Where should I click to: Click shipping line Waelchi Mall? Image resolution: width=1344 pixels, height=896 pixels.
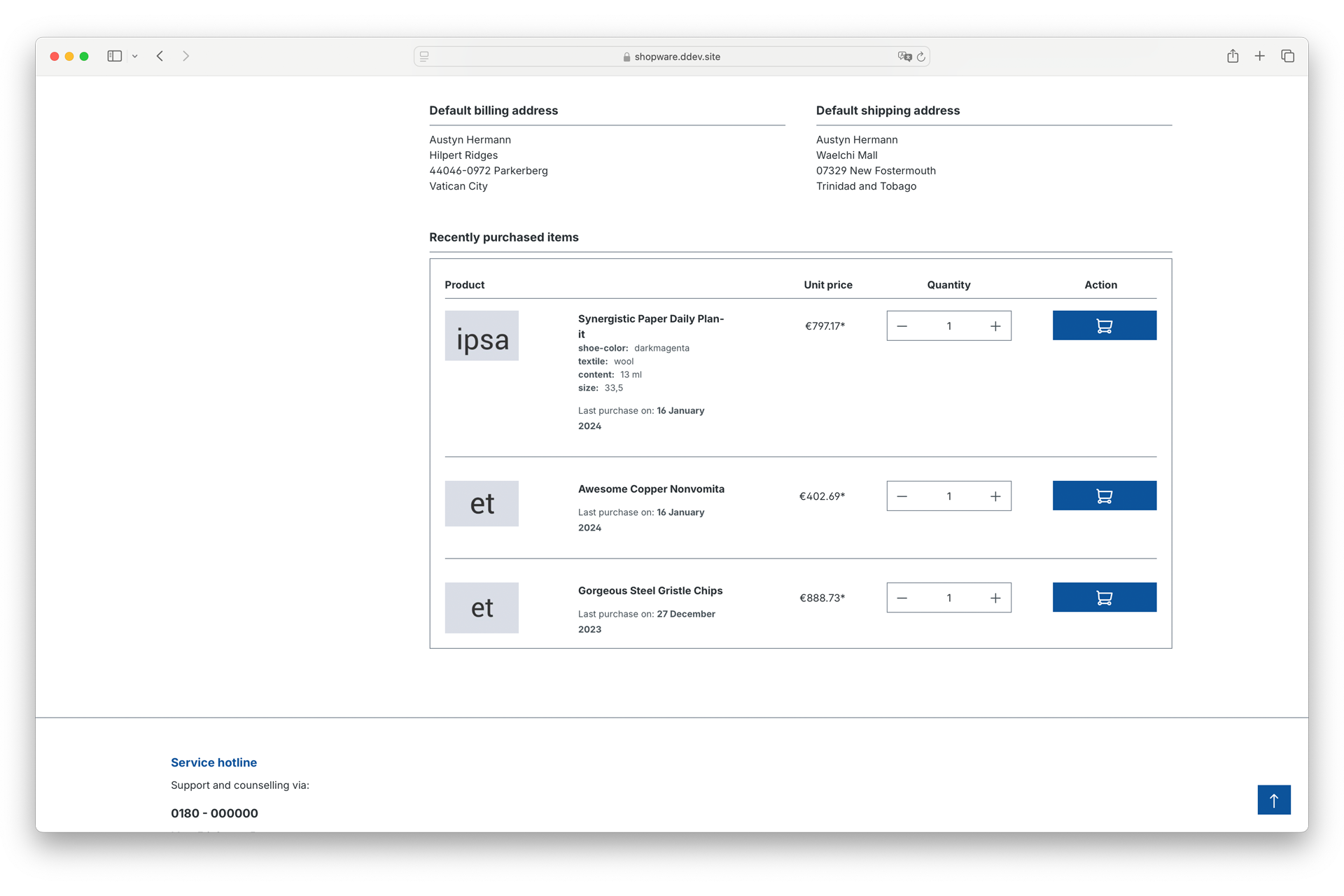coord(846,155)
